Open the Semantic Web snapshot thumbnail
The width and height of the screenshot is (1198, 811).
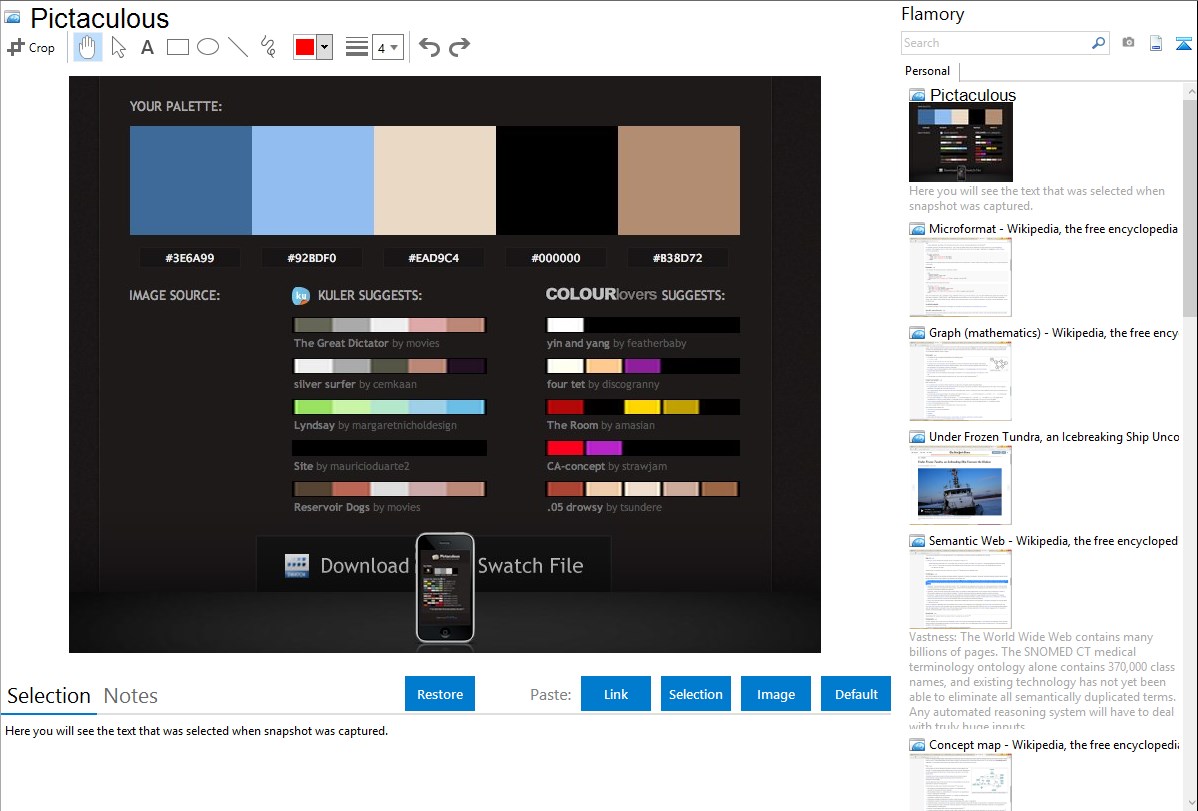click(960, 589)
